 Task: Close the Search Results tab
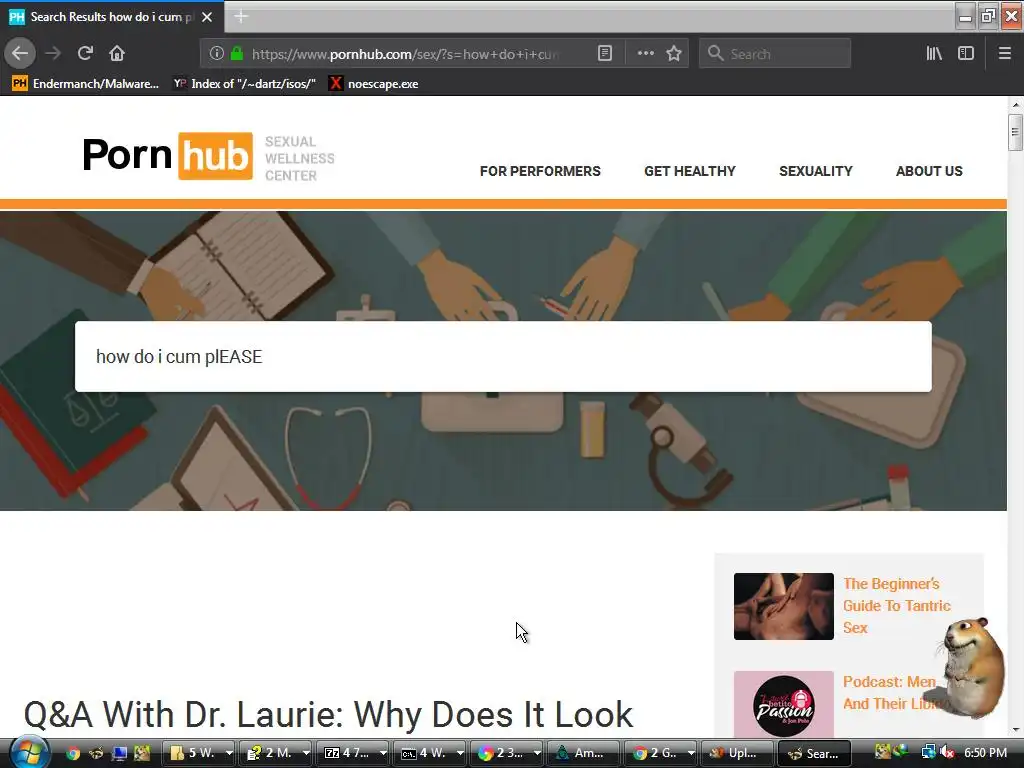pos(207,17)
